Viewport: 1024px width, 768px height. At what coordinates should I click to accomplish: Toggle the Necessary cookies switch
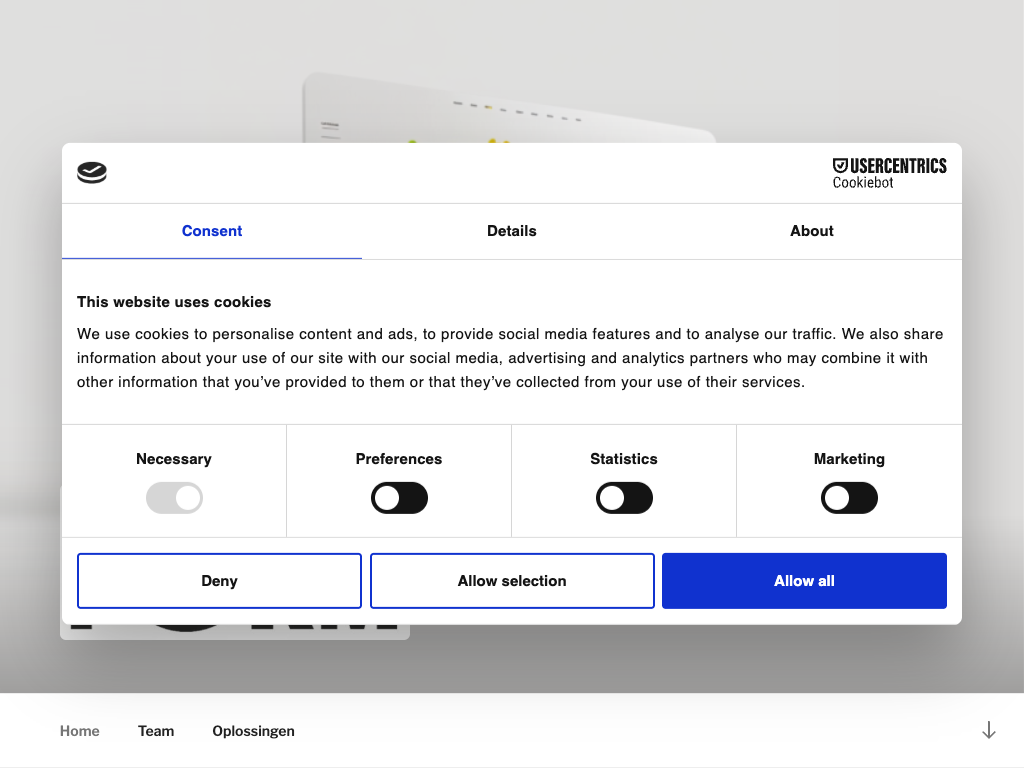[174, 498]
